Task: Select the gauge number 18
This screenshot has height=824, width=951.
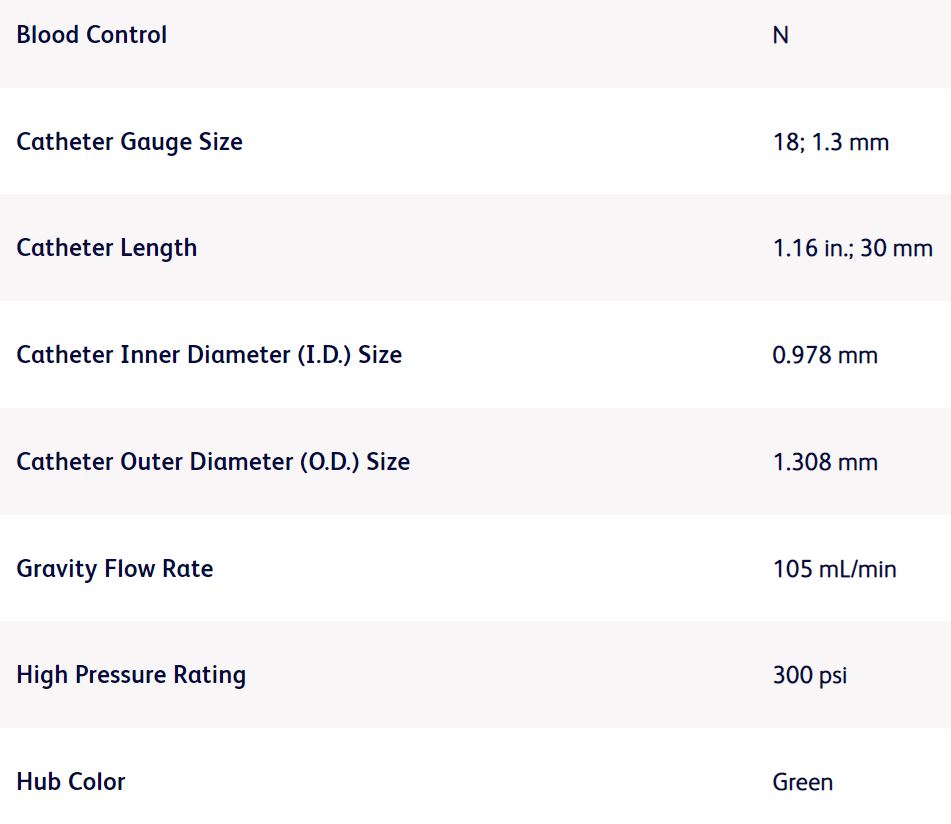Action: (x=785, y=142)
